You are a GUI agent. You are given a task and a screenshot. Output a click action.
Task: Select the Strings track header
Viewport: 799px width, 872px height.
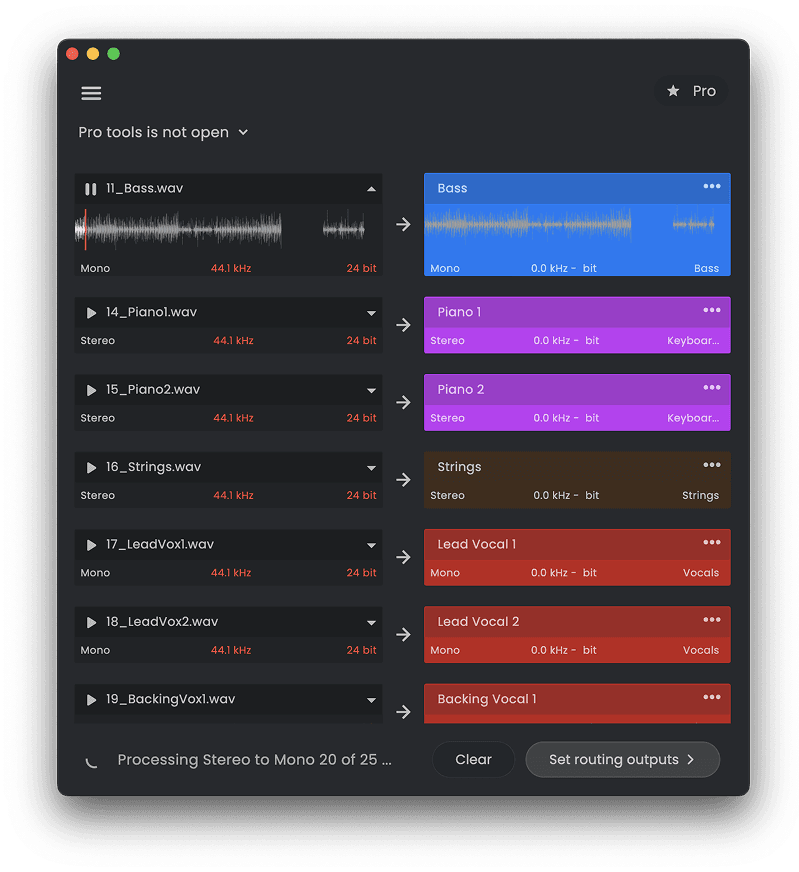(577, 467)
